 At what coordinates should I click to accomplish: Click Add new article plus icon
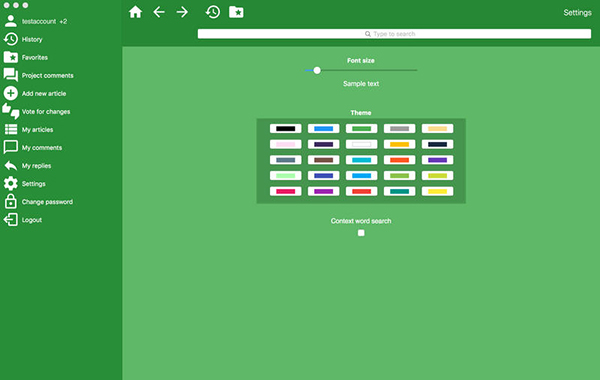(x=11, y=93)
